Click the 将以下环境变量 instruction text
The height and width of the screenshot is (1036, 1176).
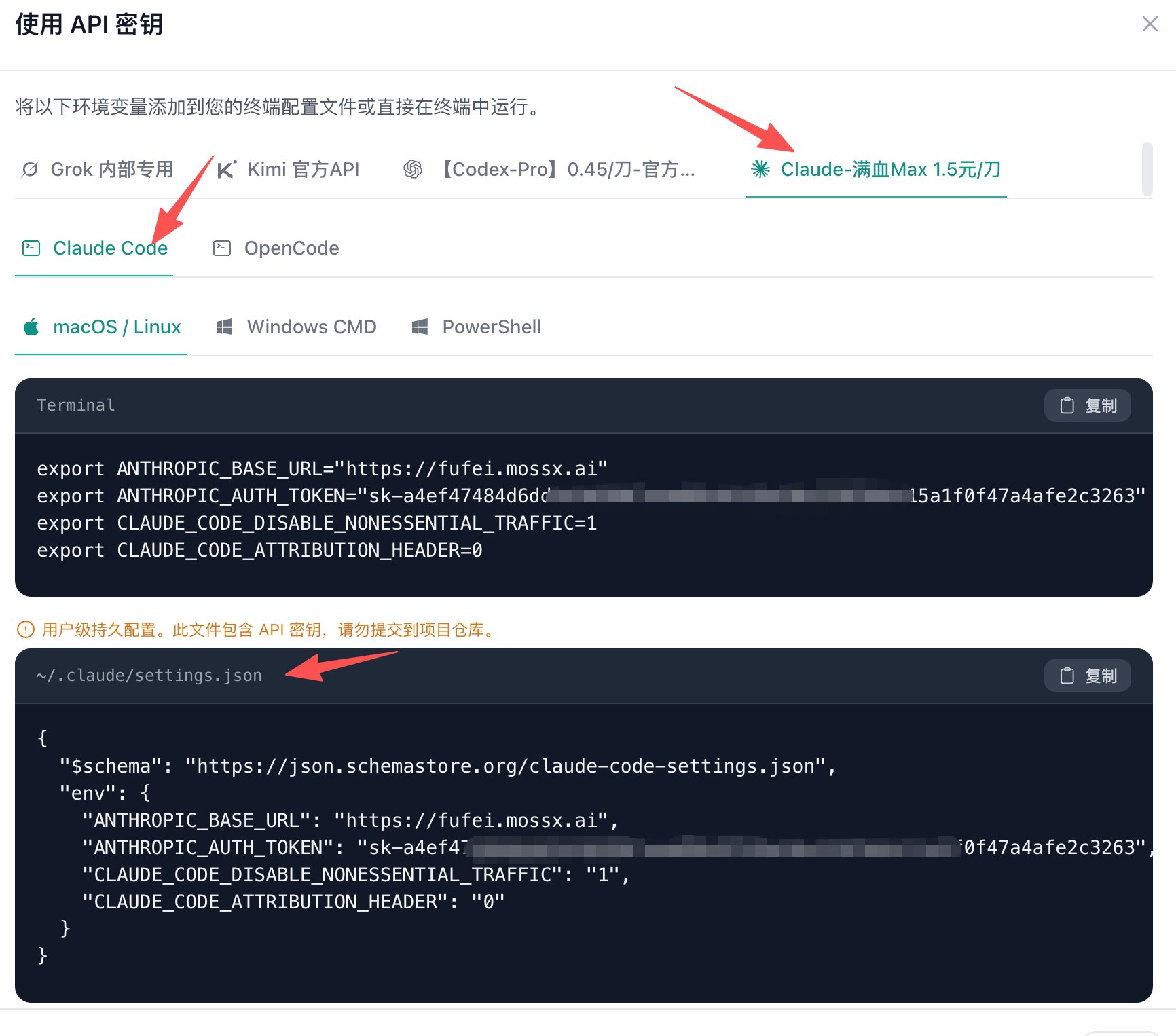point(278,107)
